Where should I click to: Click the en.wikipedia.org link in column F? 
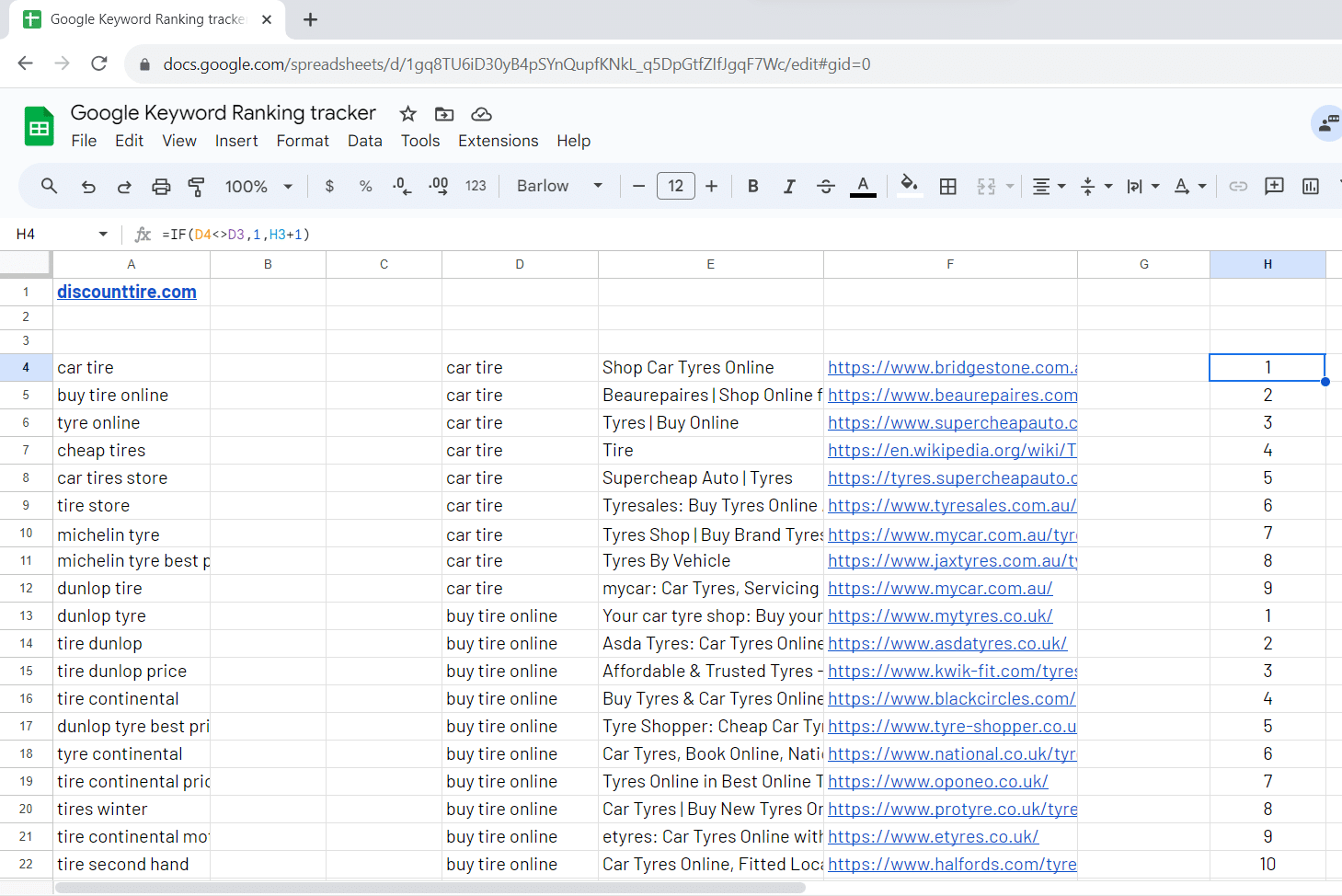[x=951, y=450]
